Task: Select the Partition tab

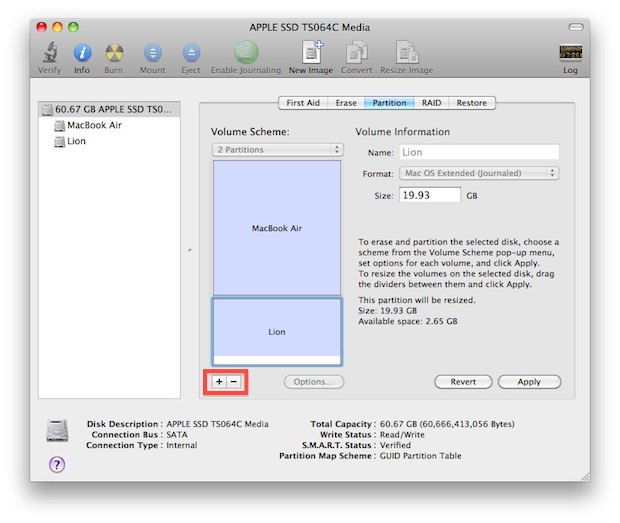Action: 389,103
